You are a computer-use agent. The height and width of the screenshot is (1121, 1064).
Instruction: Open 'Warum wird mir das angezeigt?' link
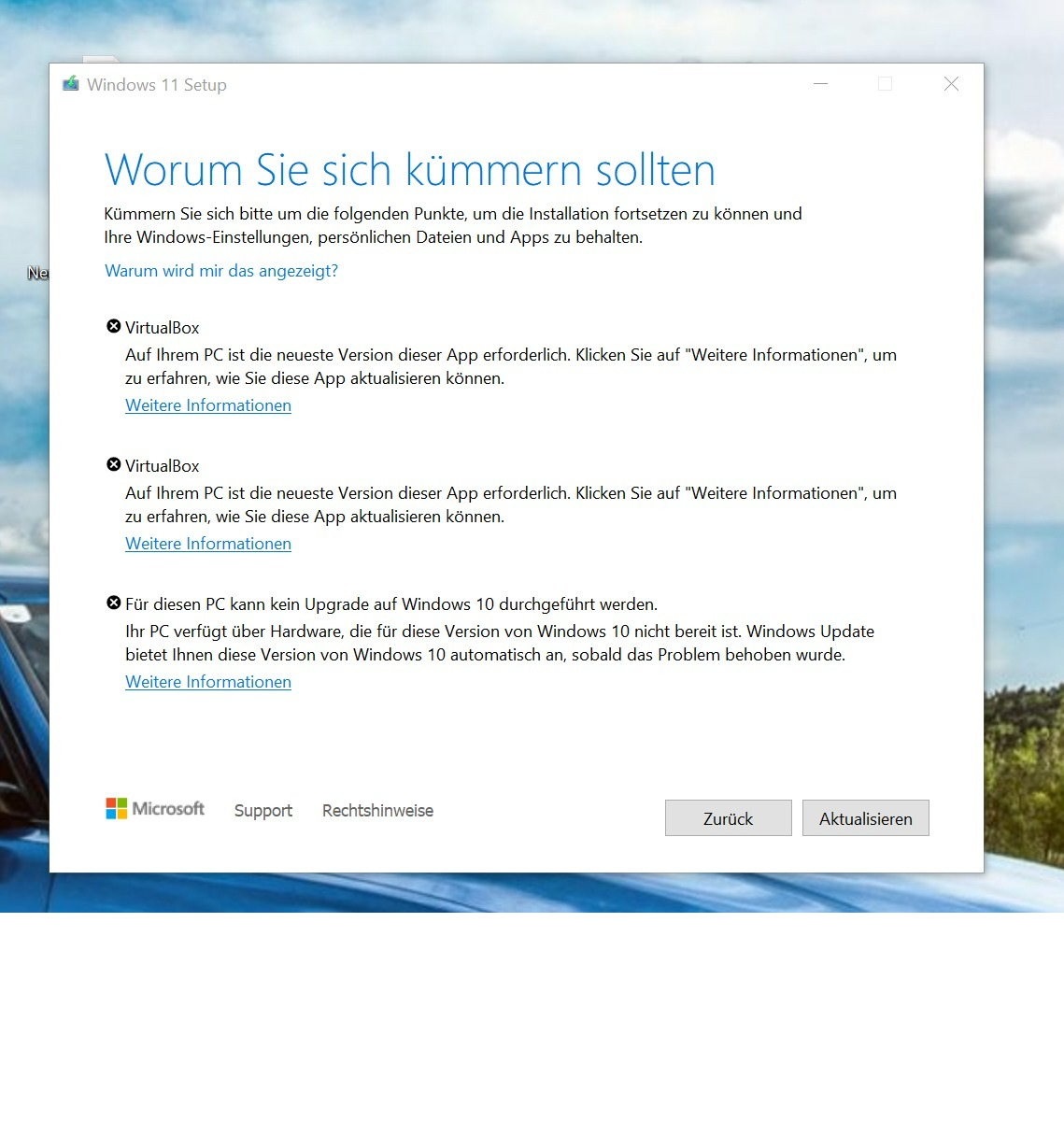click(x=221, y=271)
